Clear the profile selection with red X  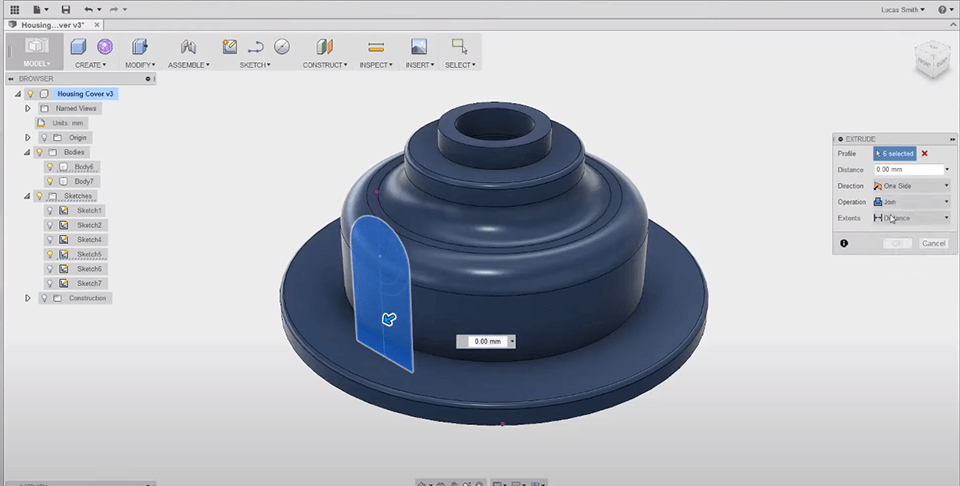[x=924, y=153]
